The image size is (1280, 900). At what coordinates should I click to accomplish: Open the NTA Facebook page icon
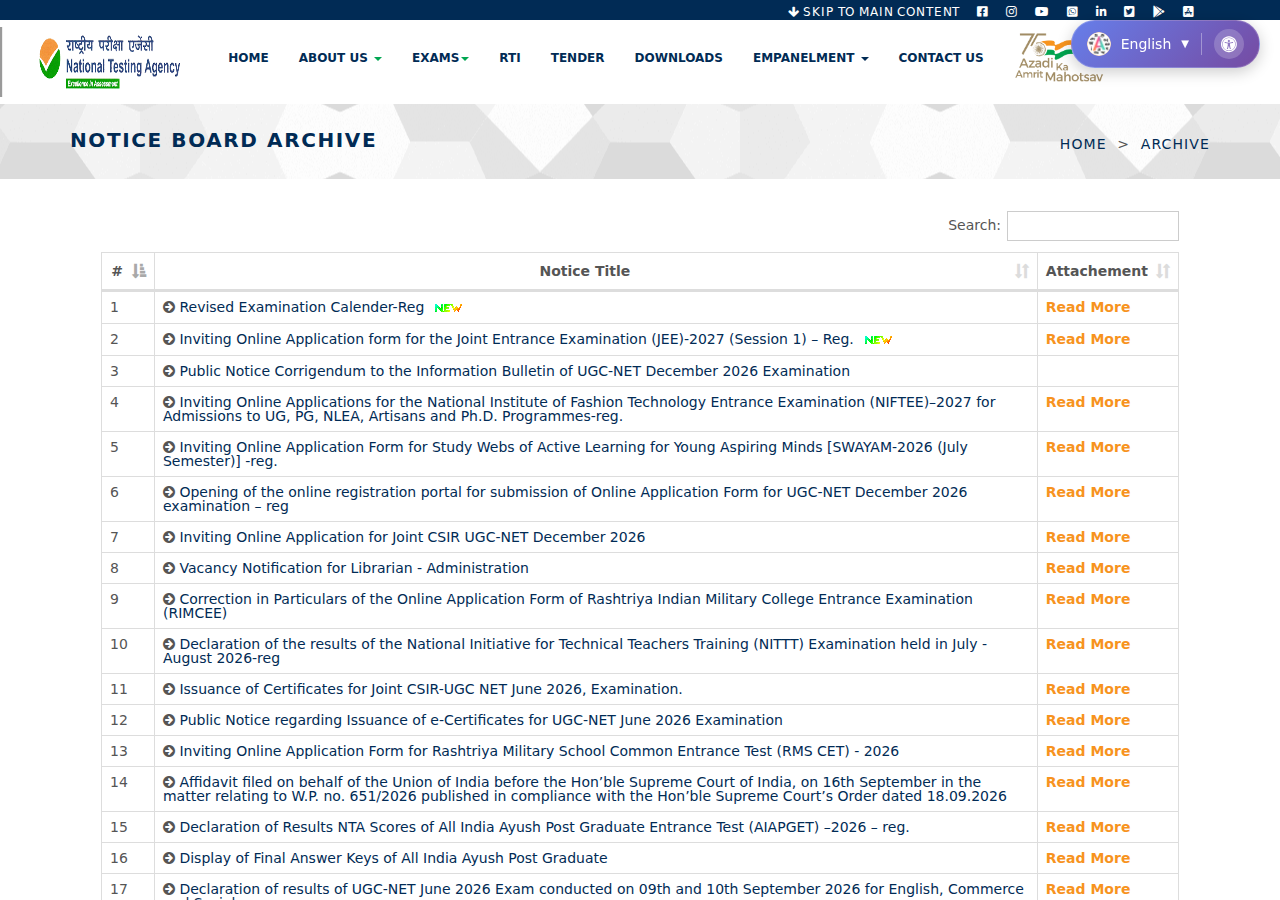click(x=982, y=12)
